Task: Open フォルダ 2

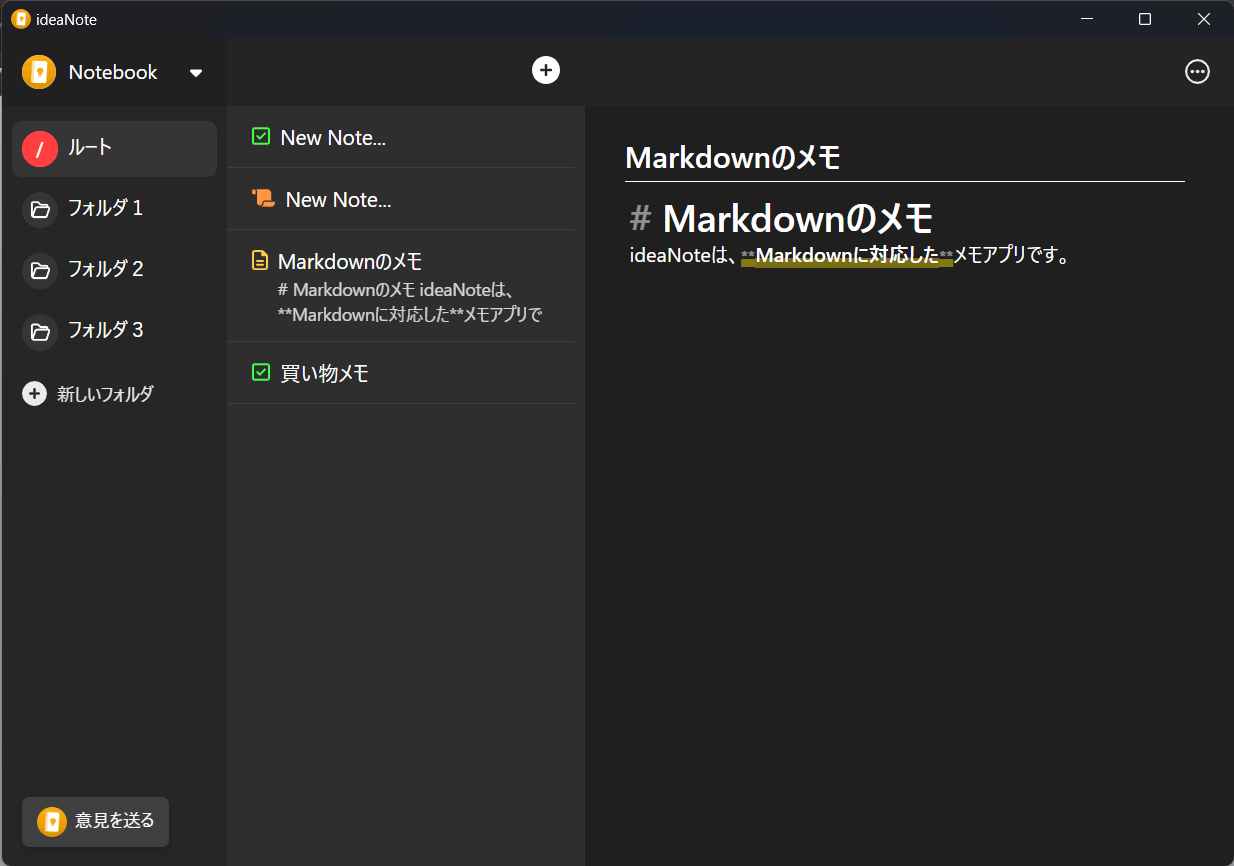Action: coord(114,270)
